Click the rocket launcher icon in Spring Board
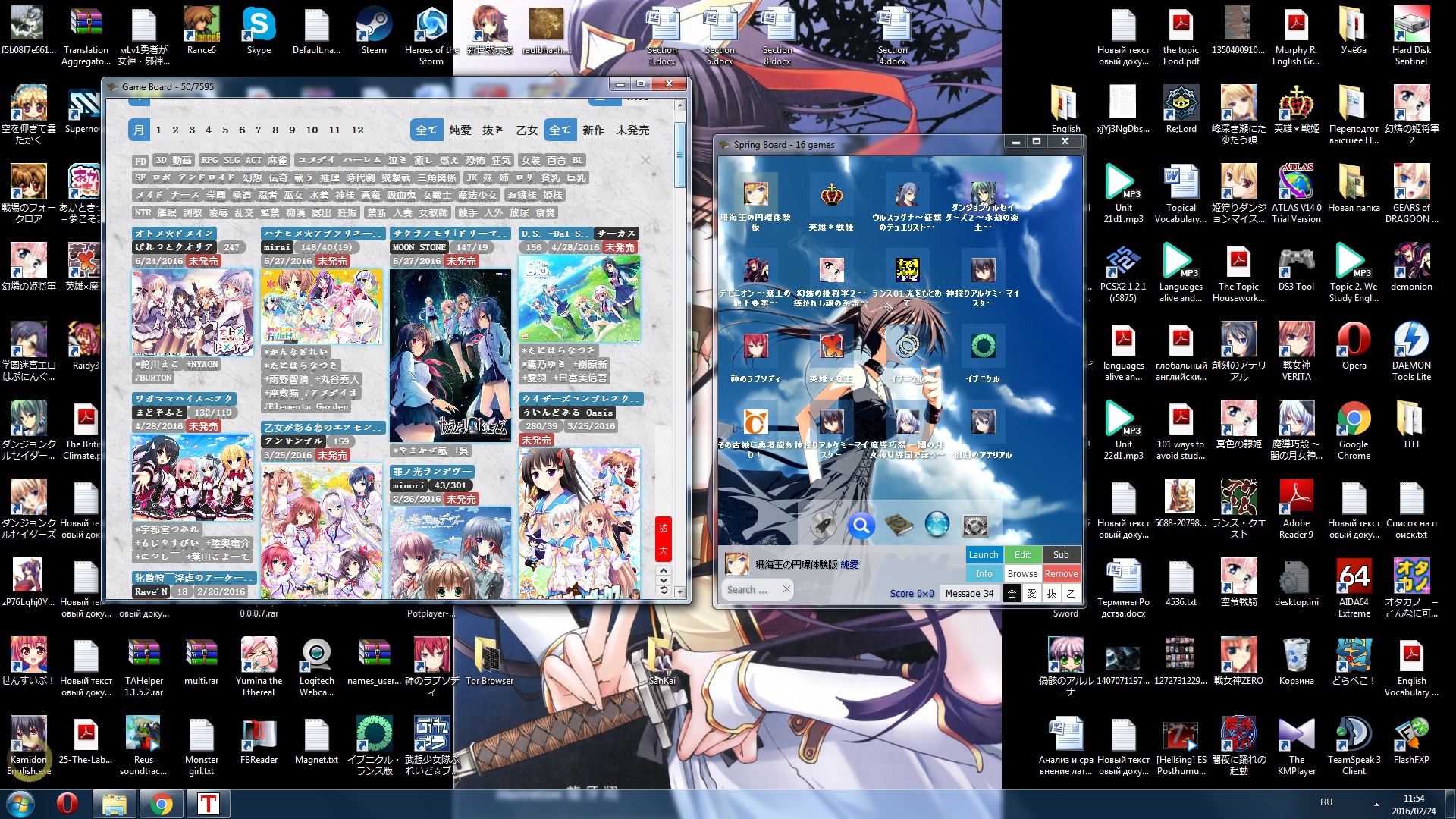 pyautogui.click(x=823, y=524)
